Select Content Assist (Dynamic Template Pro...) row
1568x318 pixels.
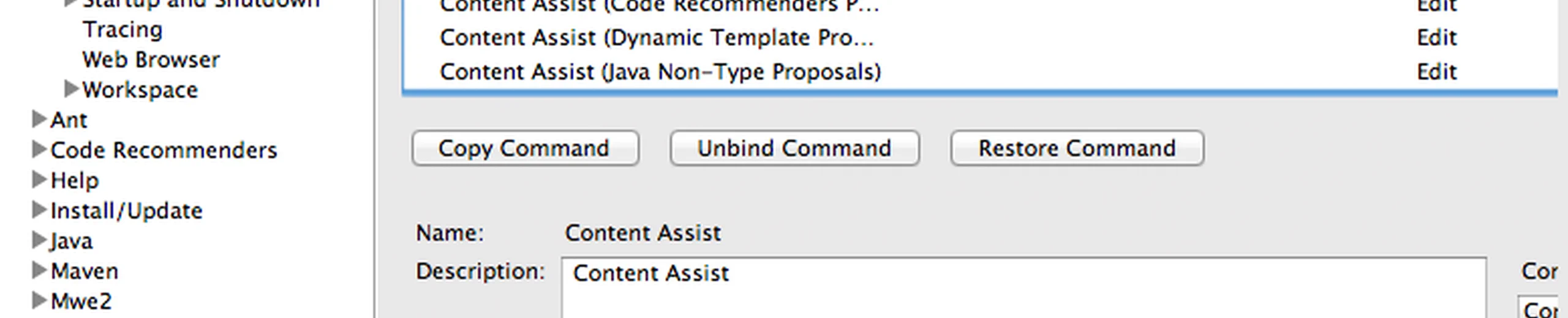tap(657, 38)
